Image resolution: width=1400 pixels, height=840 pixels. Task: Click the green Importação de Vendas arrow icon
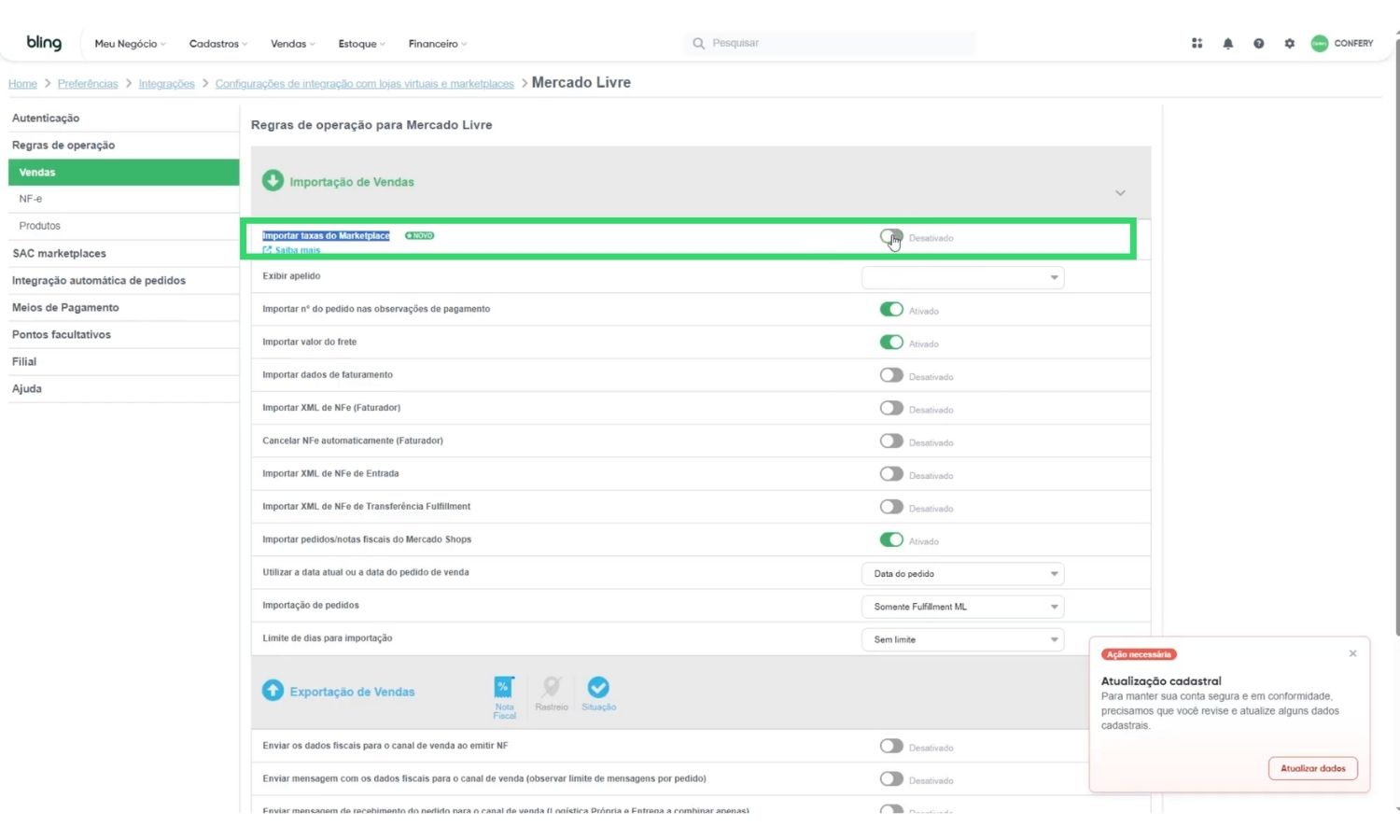point(273,181)
